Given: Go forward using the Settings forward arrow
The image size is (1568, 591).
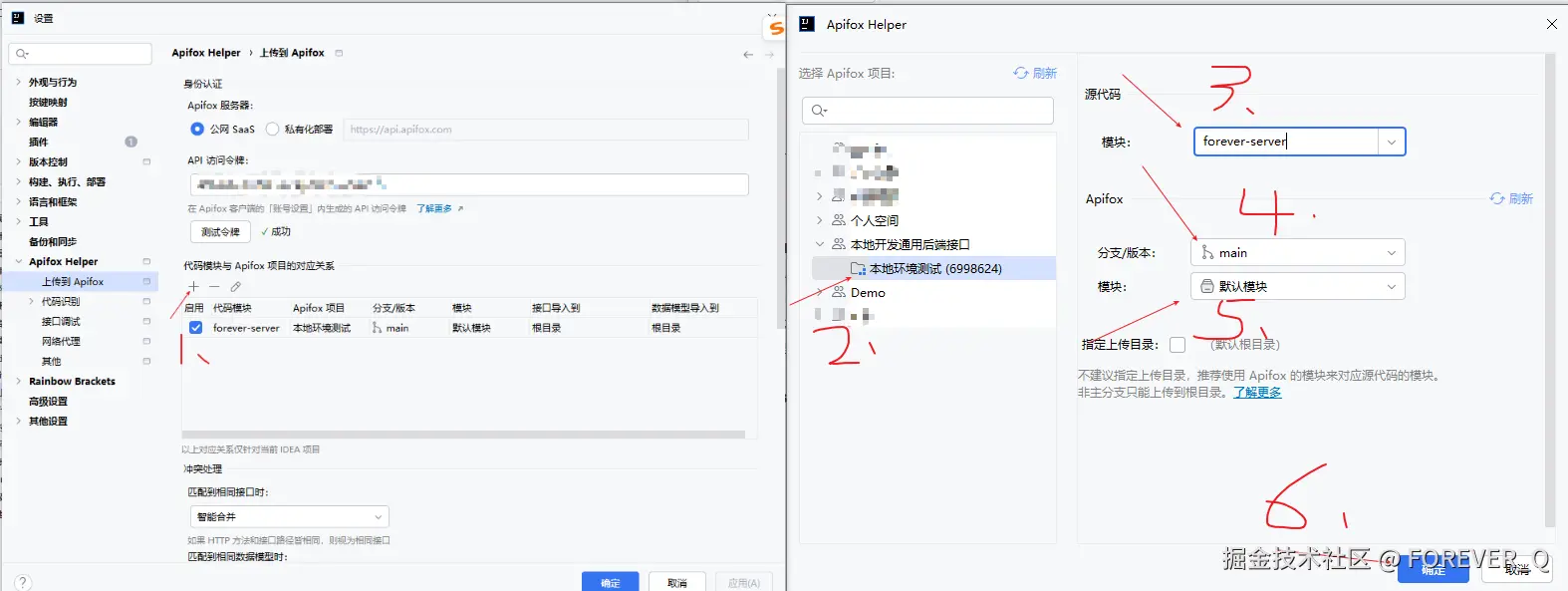Looking at the screenshot, I should [769, 54].
